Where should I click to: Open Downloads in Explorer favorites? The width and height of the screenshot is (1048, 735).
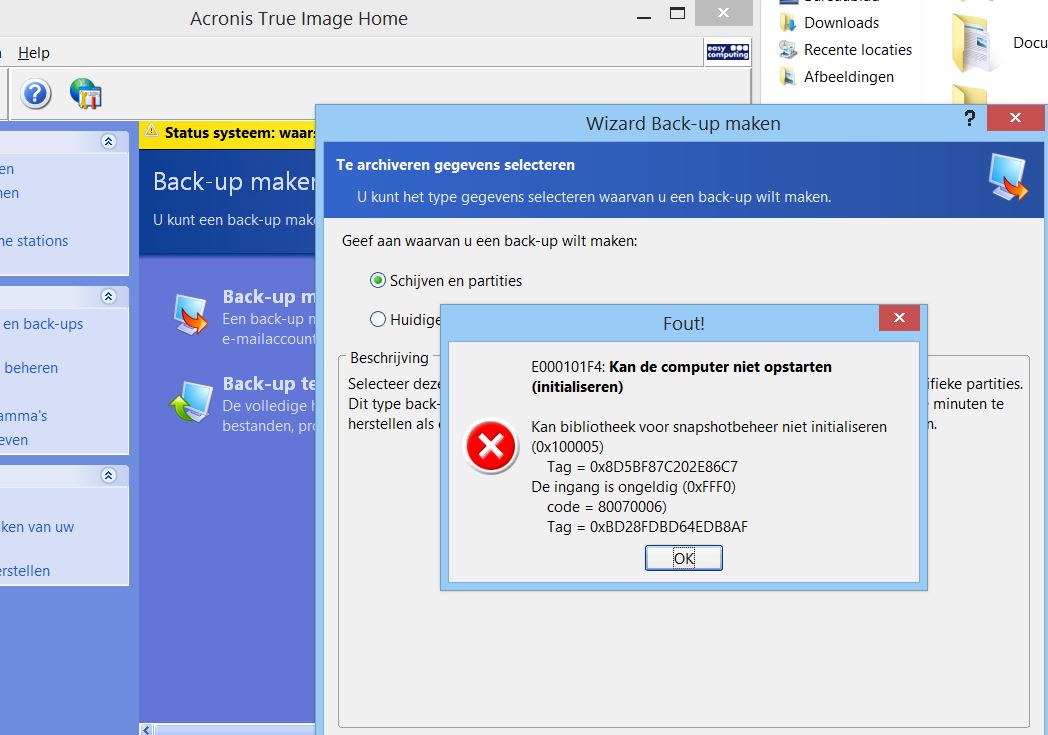841,23
